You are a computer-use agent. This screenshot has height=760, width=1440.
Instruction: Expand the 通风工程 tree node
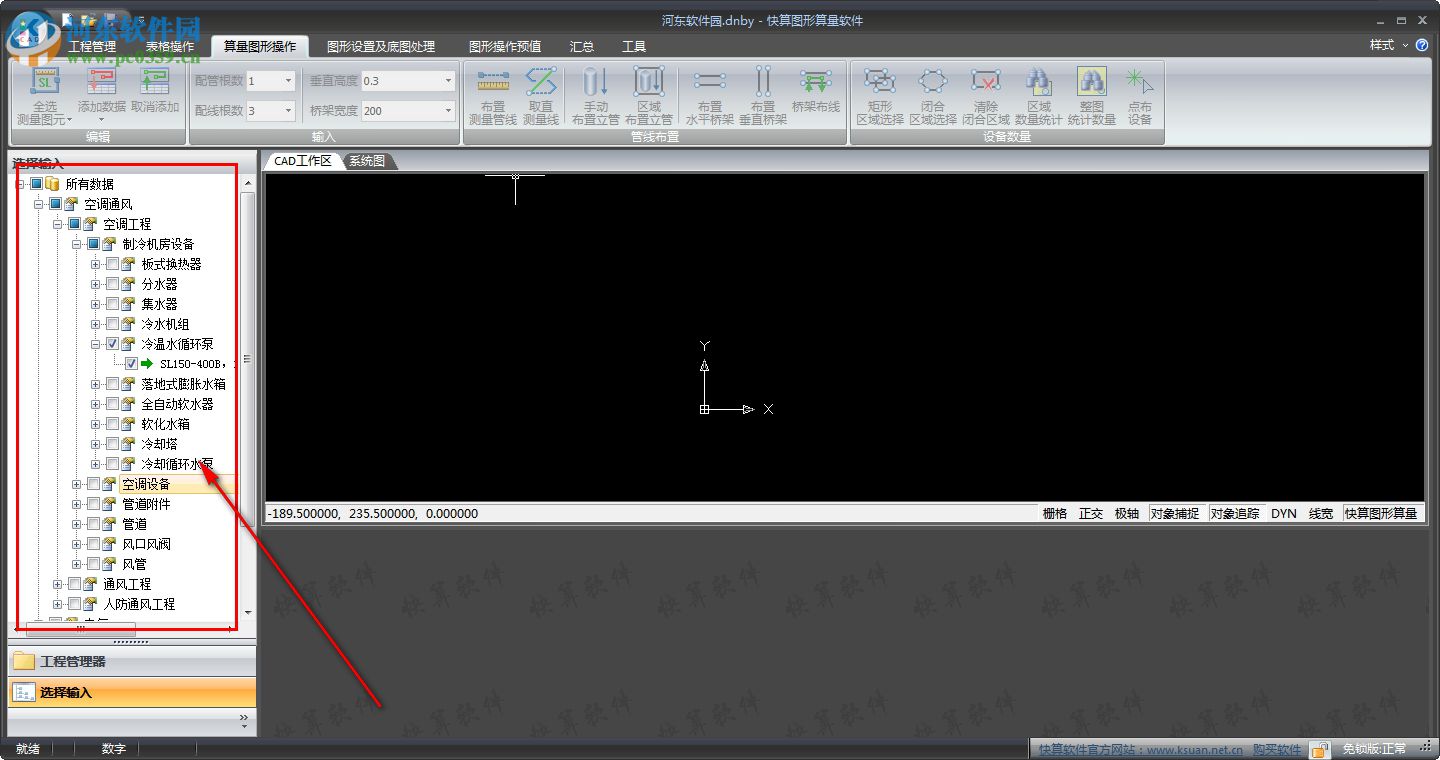click(58, 584)
